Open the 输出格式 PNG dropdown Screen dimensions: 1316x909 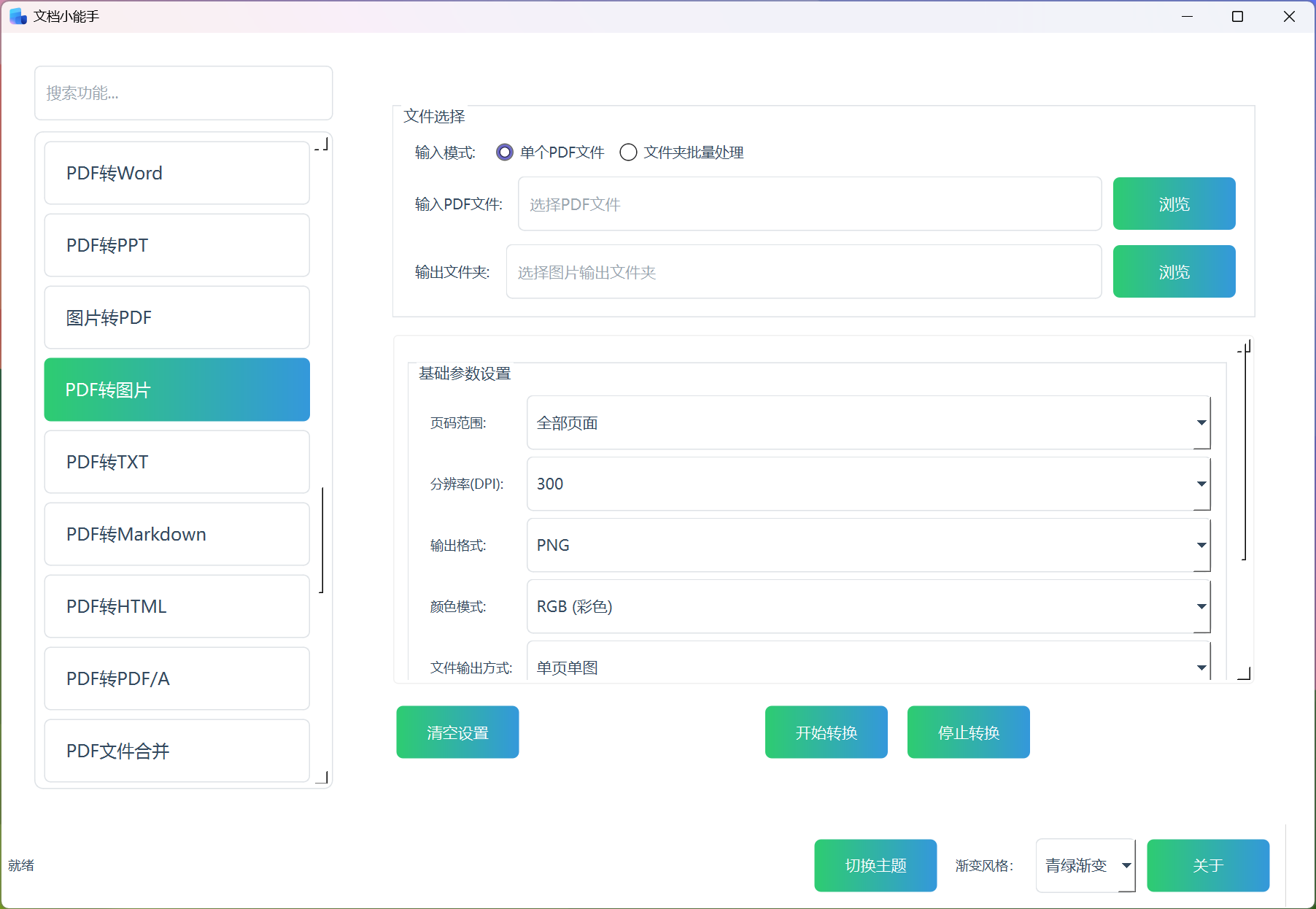click(x=868, y=546)
